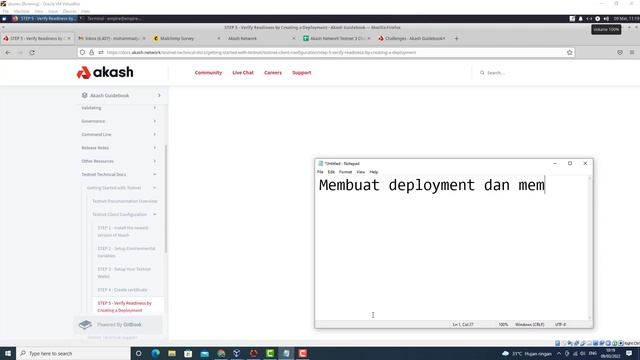This screenshot has width=640, height=360.
Task: Open Notepad from the taskbar
Action: pyautogui.click(x=286, y=353)
